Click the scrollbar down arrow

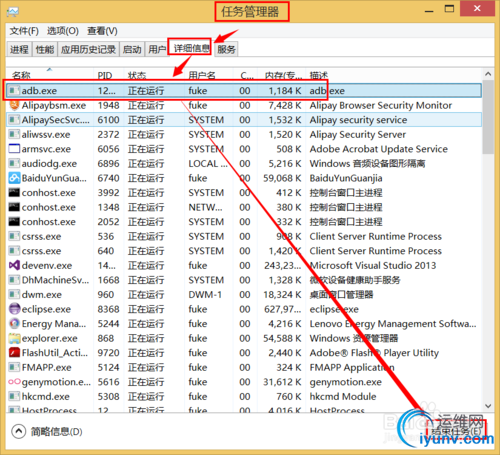coord(488,406)
